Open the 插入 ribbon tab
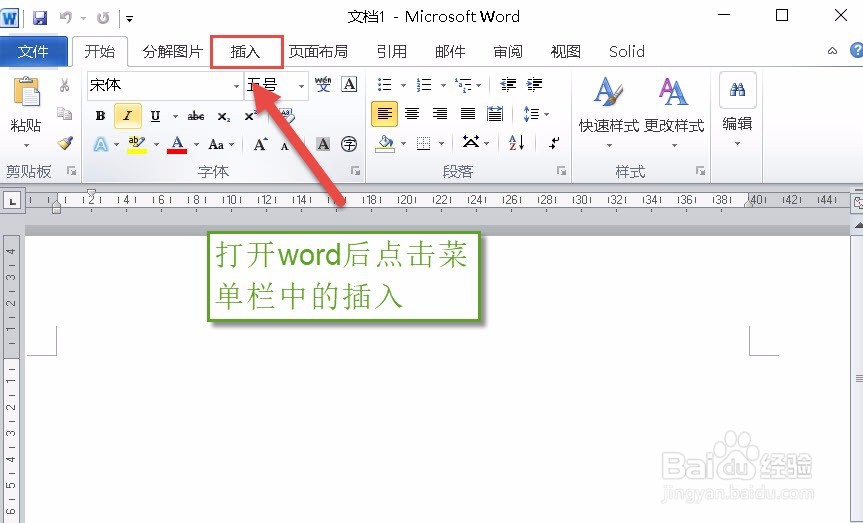Viewport: 863px width, 523px height. [246, 52]
